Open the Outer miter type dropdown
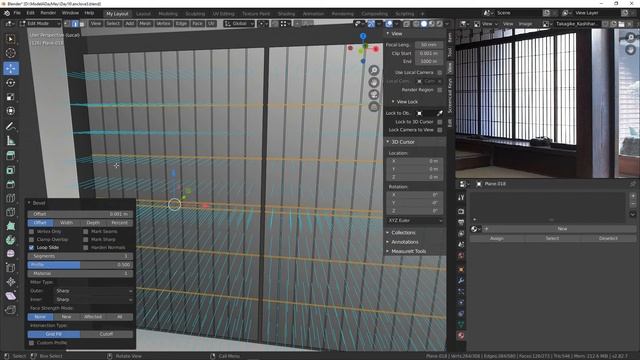Screen dimensions: 640x360 (x=93, y=291)
